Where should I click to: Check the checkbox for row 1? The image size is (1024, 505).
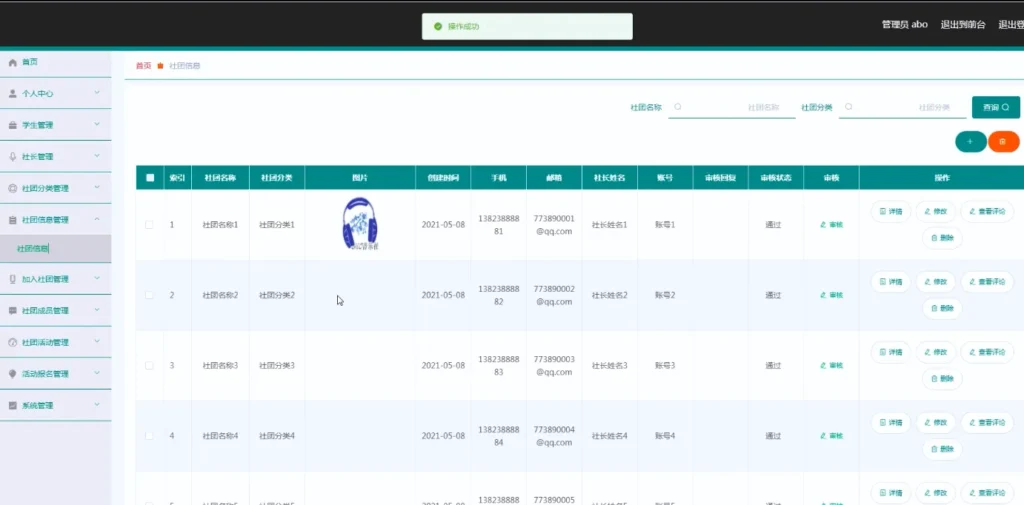point(150,225)
